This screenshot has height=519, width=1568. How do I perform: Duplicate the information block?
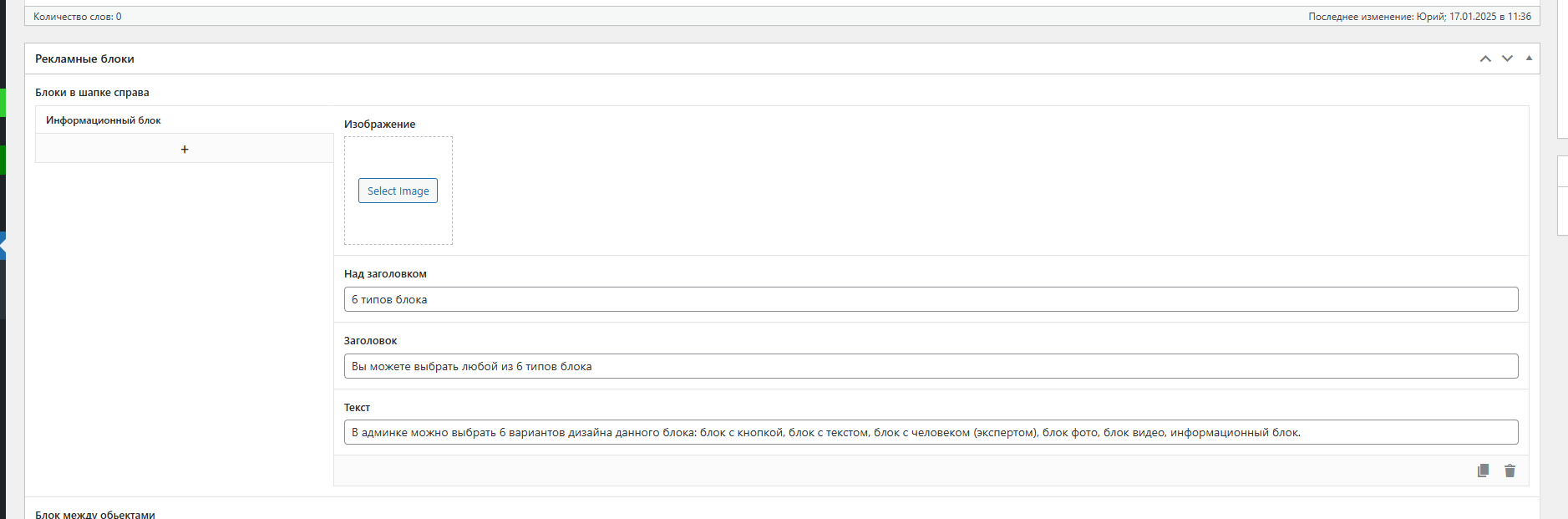click(1483, 471)
